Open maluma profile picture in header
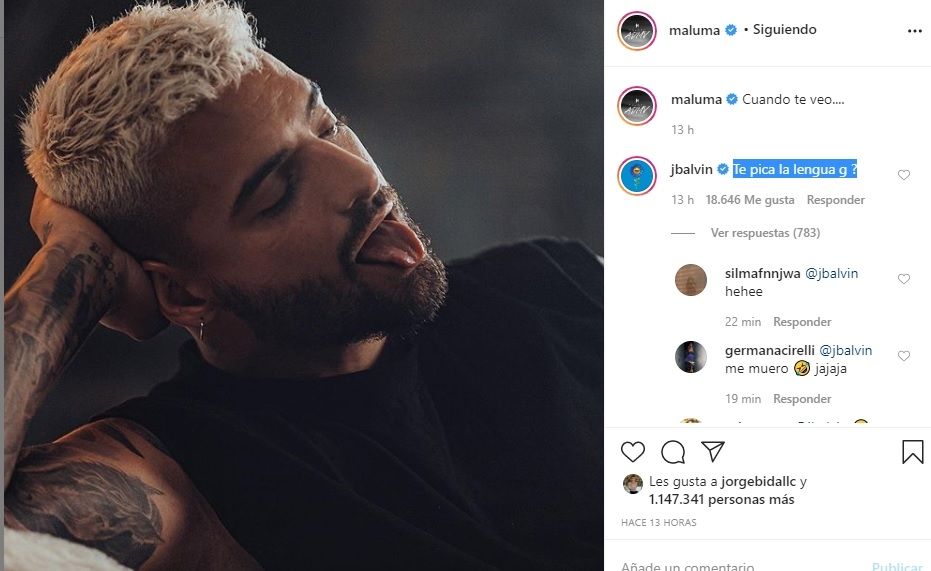Viewport: 931px width, 571px height. coord(637,31)
